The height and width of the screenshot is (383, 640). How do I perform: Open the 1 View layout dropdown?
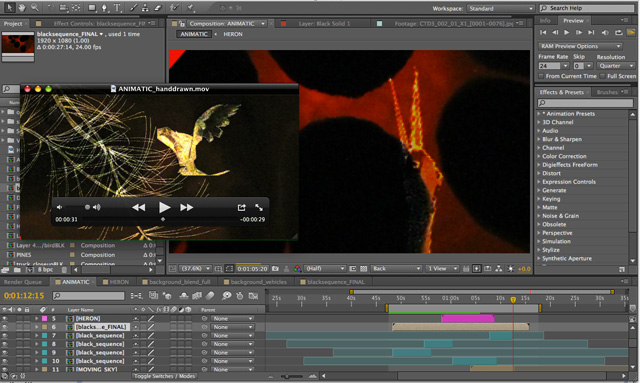(442, 268)
